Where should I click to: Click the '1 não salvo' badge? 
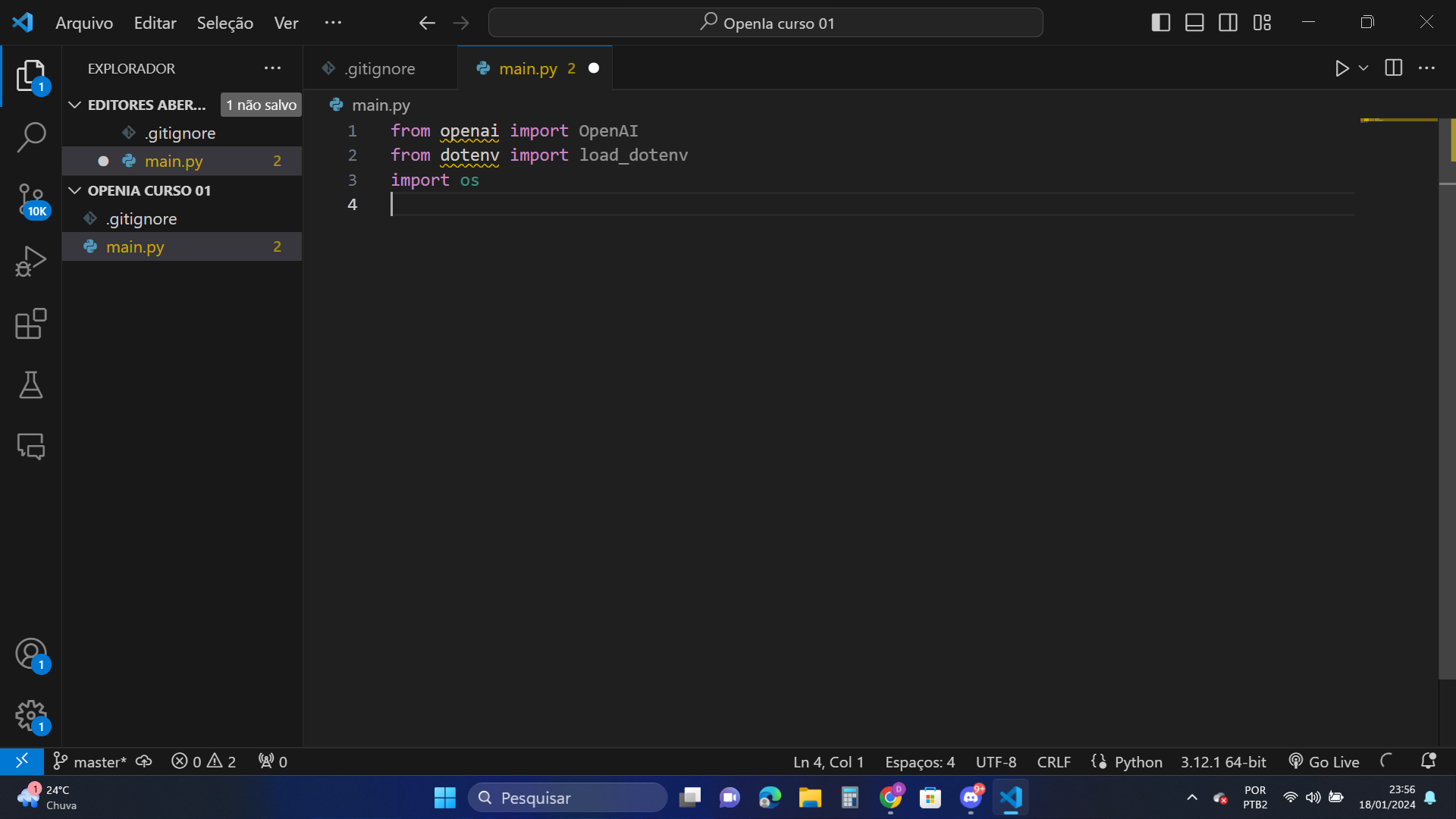[261, 105]
